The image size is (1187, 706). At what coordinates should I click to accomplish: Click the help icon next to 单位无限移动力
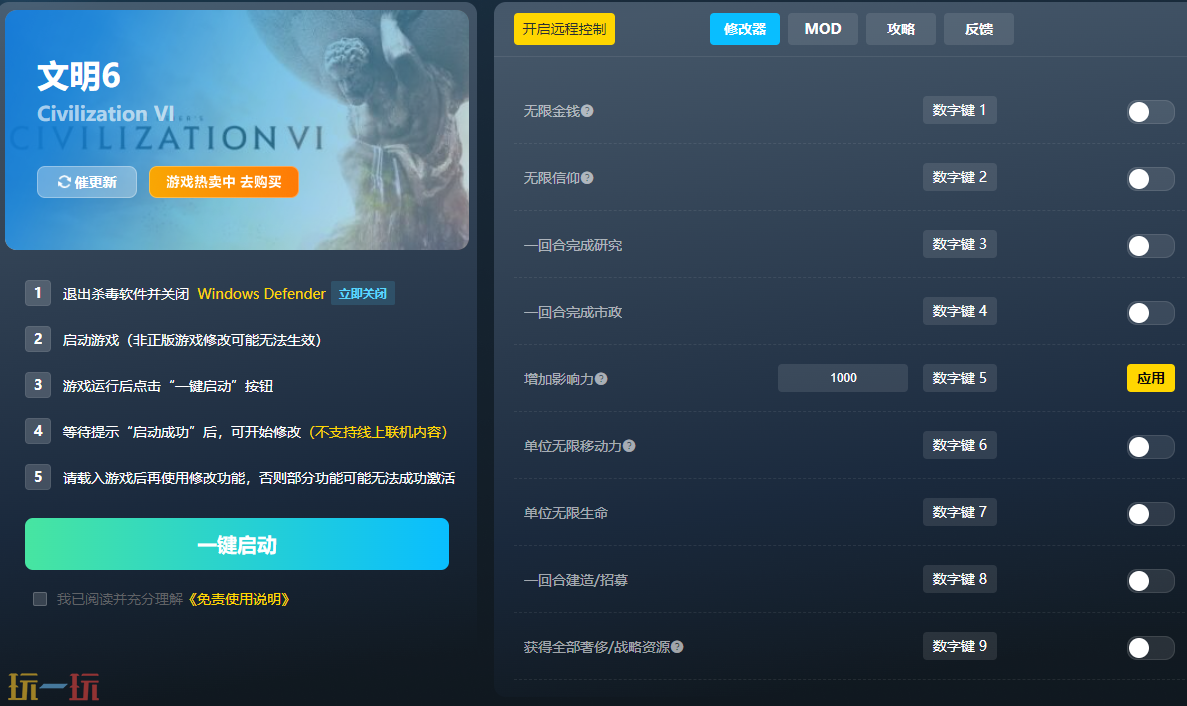click(629, 446)
